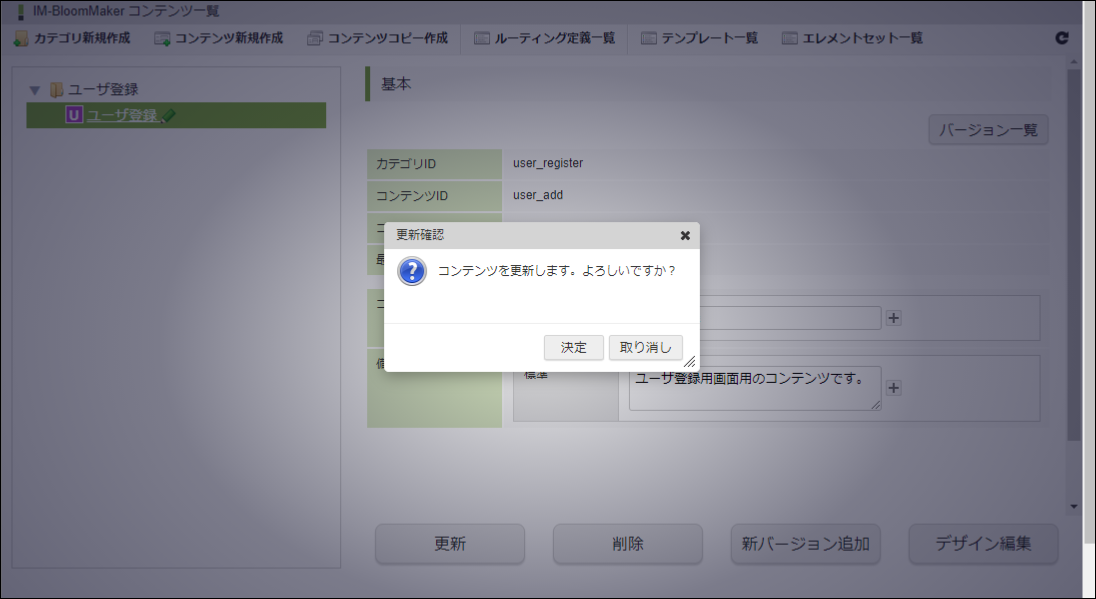Click the content name input field behind dialog
The height and width of the screenshot is (599, 1096).
coord(790,318)
